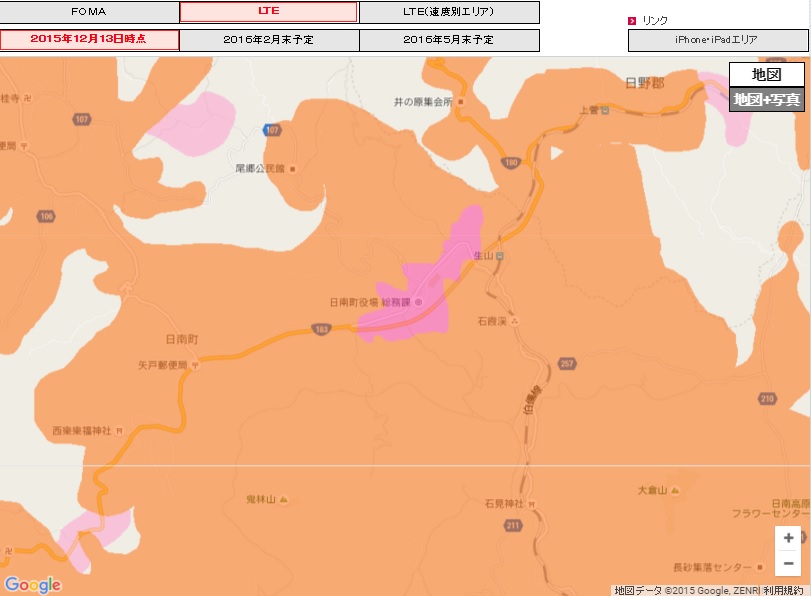Click the 鬼林山 mountain marker
The image size is (811, 596).
pyautogui.click(x=284, y=498)
